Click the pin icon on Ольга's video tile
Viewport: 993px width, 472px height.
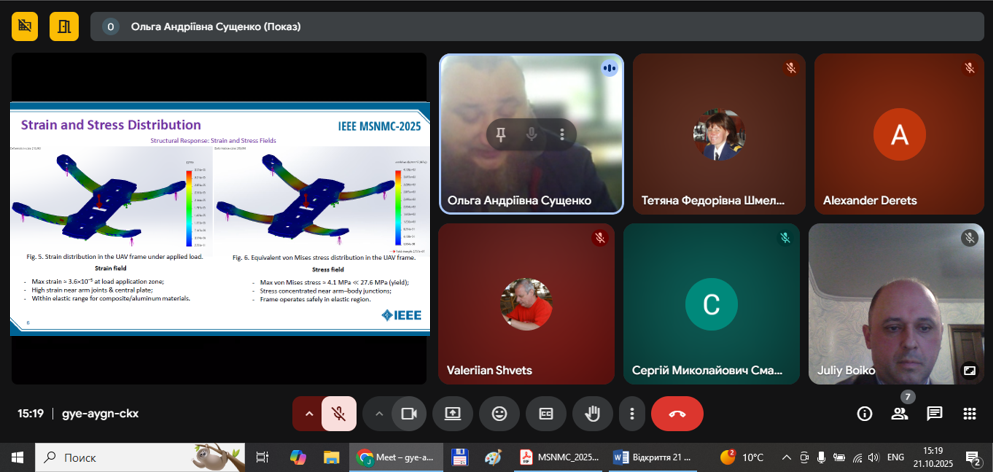501,134
